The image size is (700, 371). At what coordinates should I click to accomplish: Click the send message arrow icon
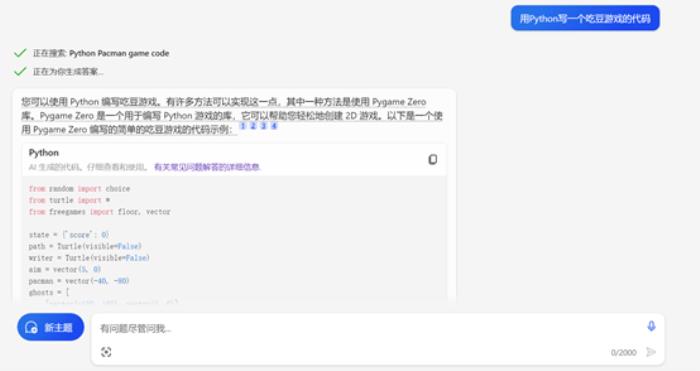point(651,352)
